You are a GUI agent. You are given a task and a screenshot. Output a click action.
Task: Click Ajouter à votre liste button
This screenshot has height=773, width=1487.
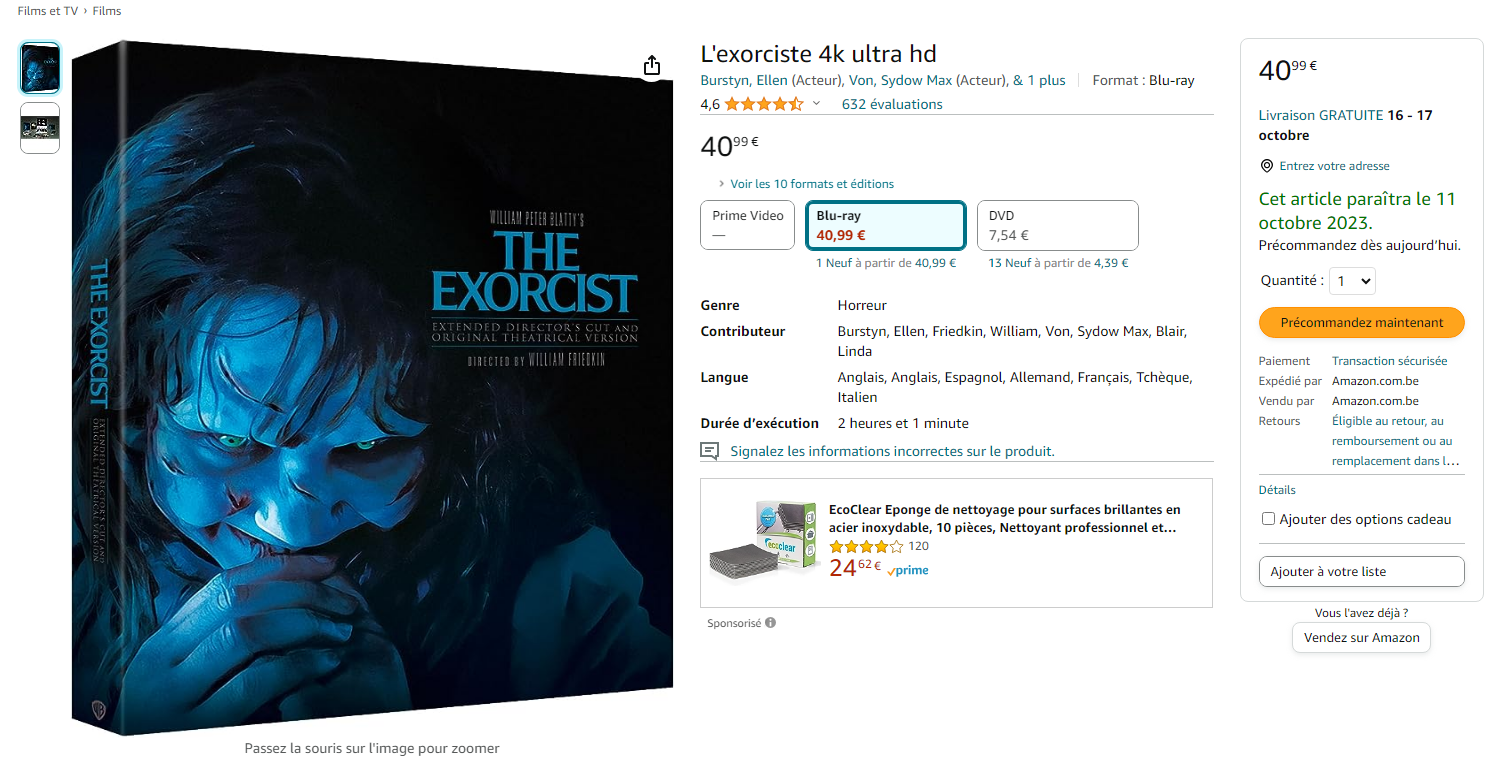1362,571
